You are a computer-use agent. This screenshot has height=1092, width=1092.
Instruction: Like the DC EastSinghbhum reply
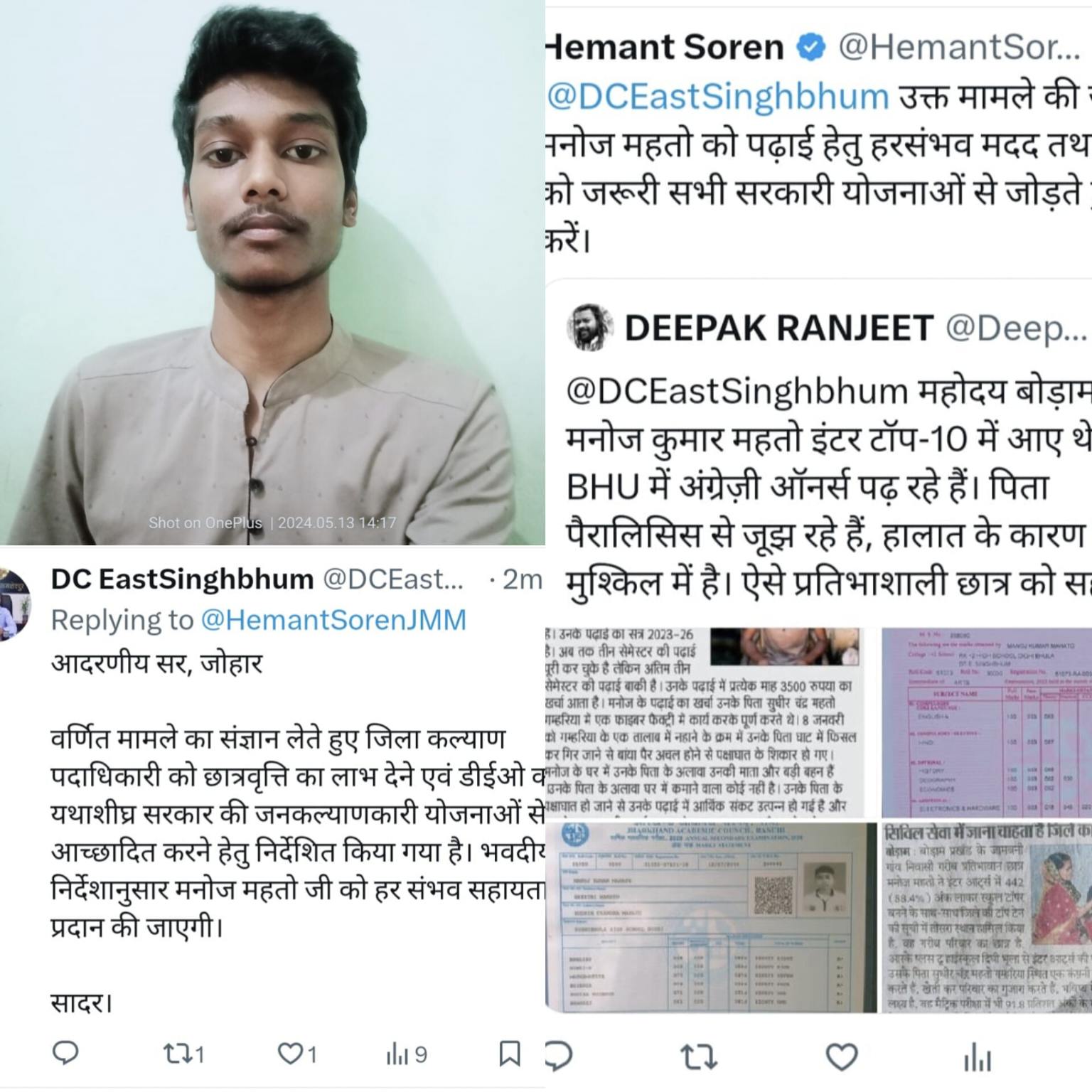point(296,1054)
